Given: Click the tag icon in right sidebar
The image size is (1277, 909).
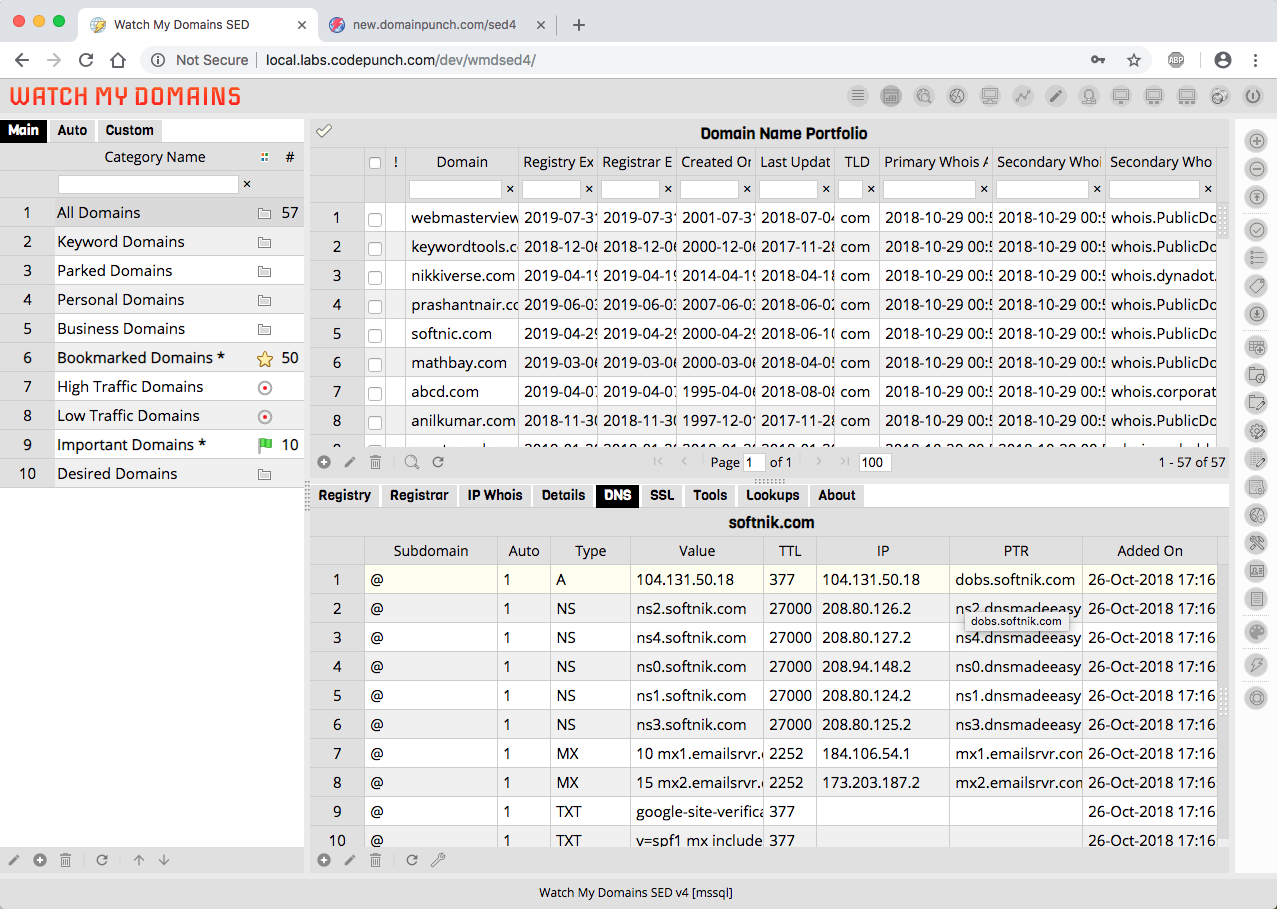Looking at the screenshot, I should point(1257,286).
